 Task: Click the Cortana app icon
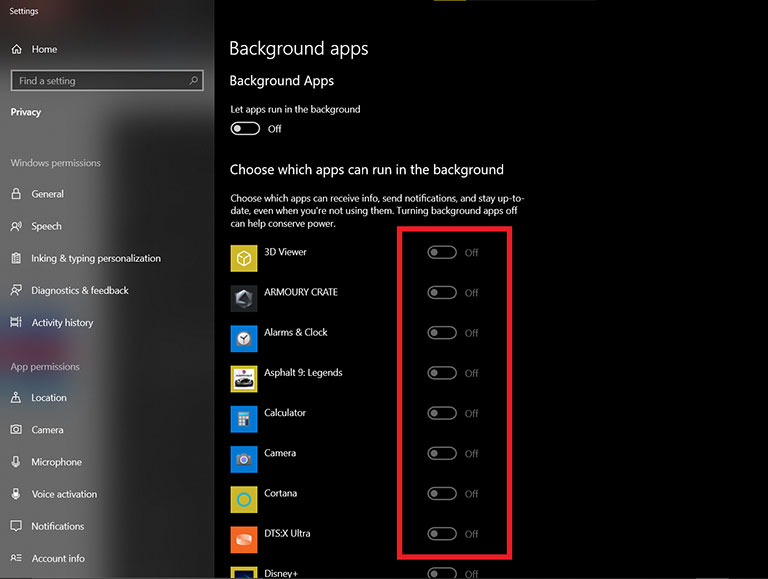click(244, 499)
